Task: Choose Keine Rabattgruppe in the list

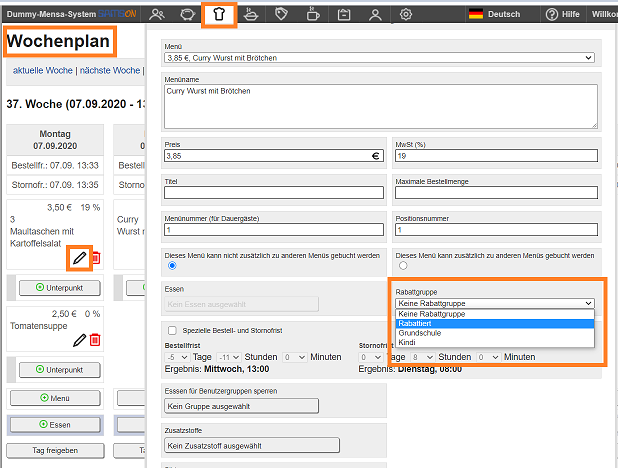Action: pos(495,314)
